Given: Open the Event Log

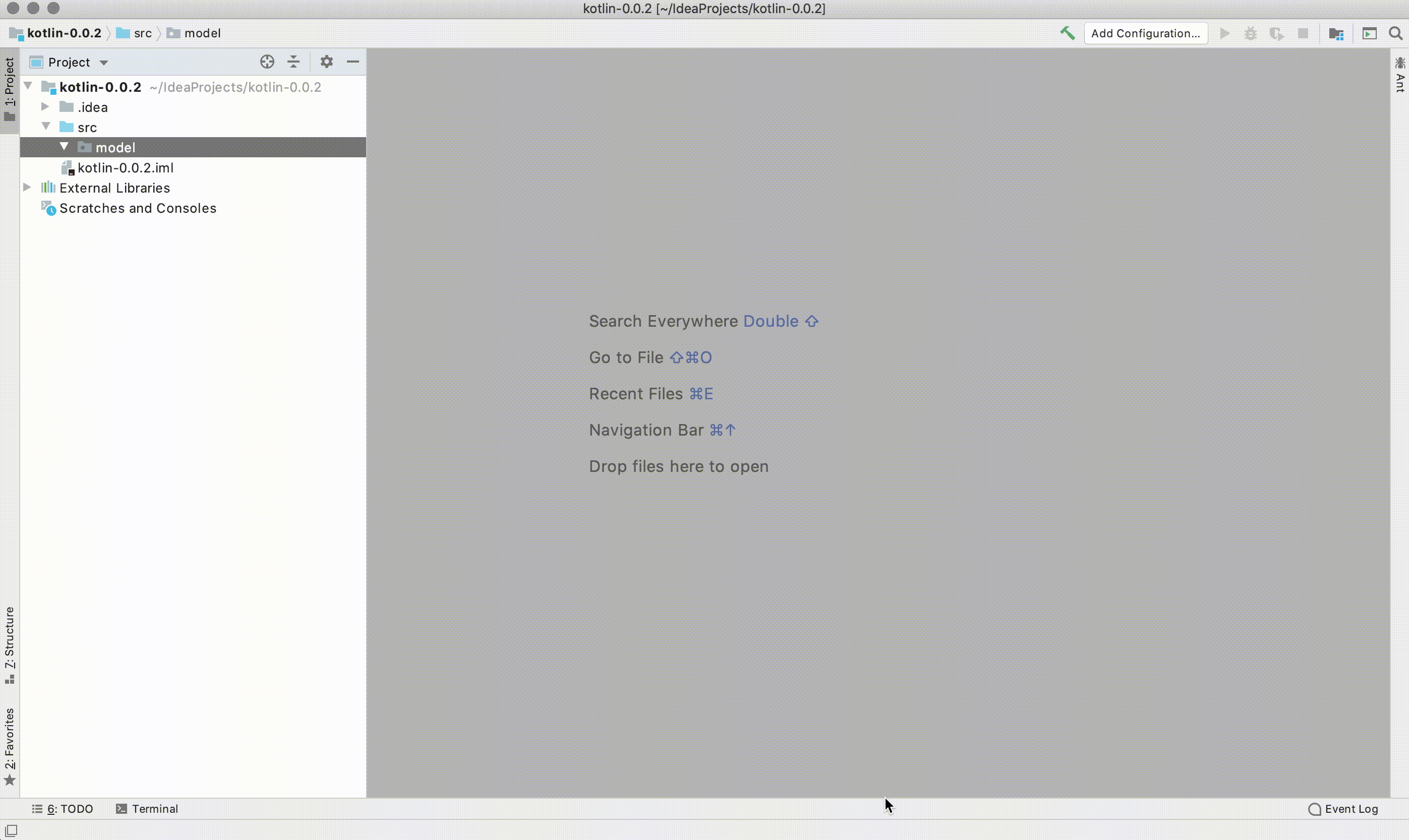Looking at the screenshot, I should pos(1344,809).
